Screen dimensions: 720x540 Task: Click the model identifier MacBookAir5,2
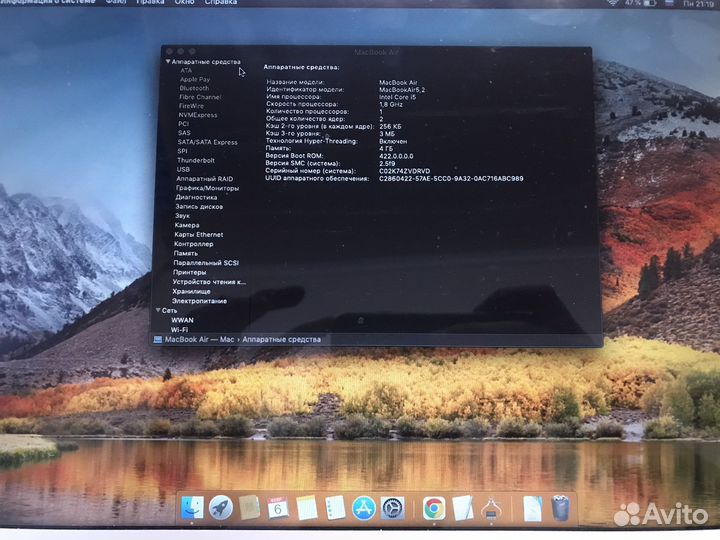(402, 90)
